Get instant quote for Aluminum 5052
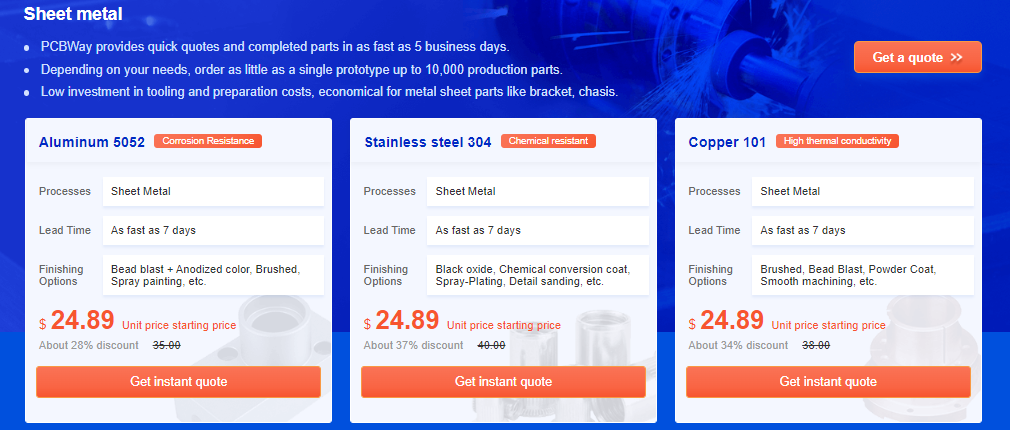This screenshot has height=430, width=1010. pyautogui.click(x=178, y=382)
